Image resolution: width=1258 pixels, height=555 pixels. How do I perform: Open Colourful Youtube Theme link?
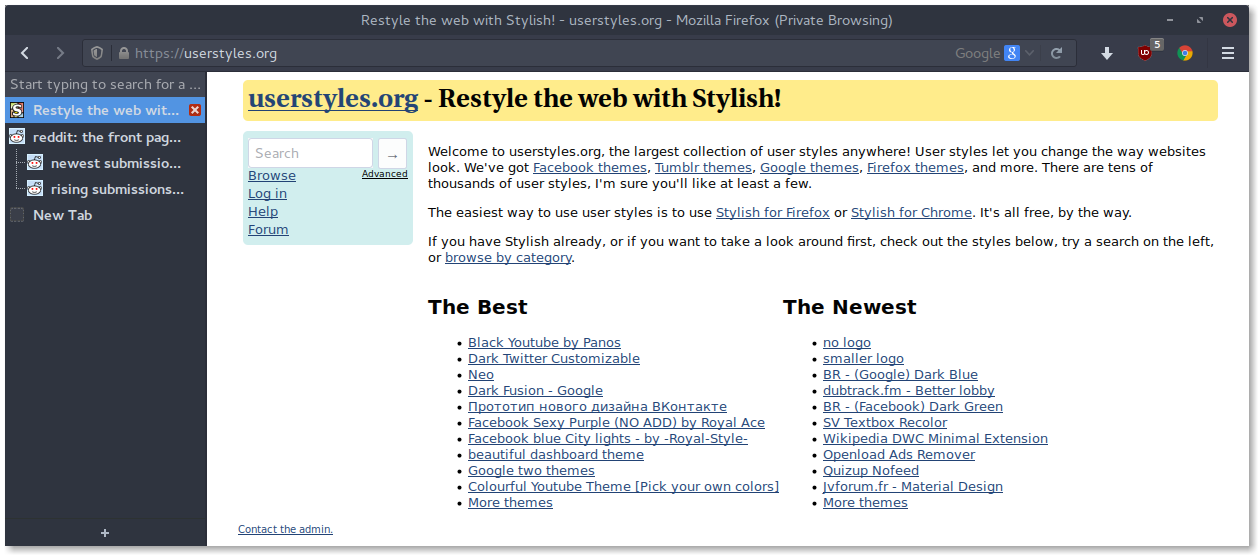click(x=623, y=487)
